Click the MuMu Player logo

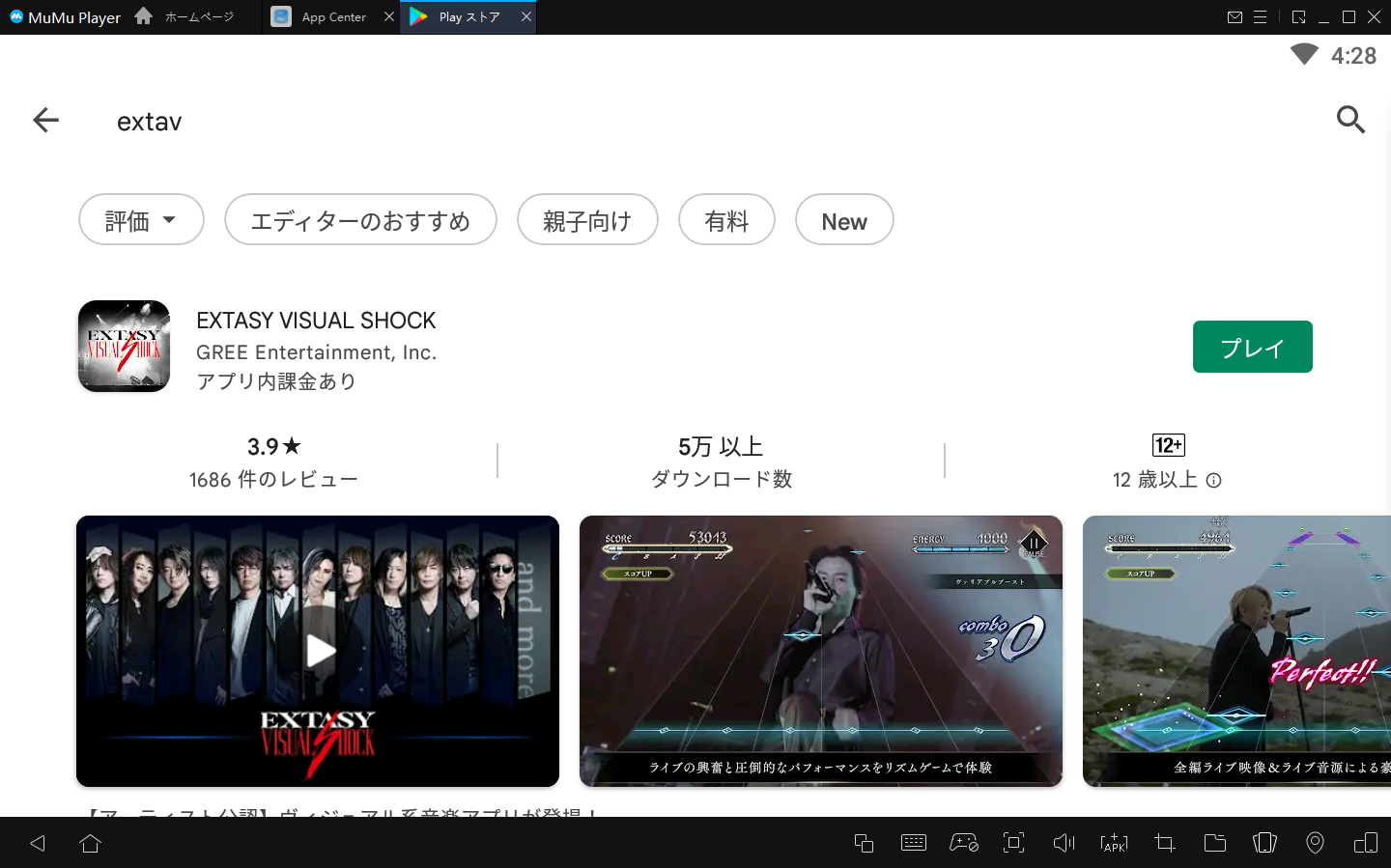coord(65,17)
